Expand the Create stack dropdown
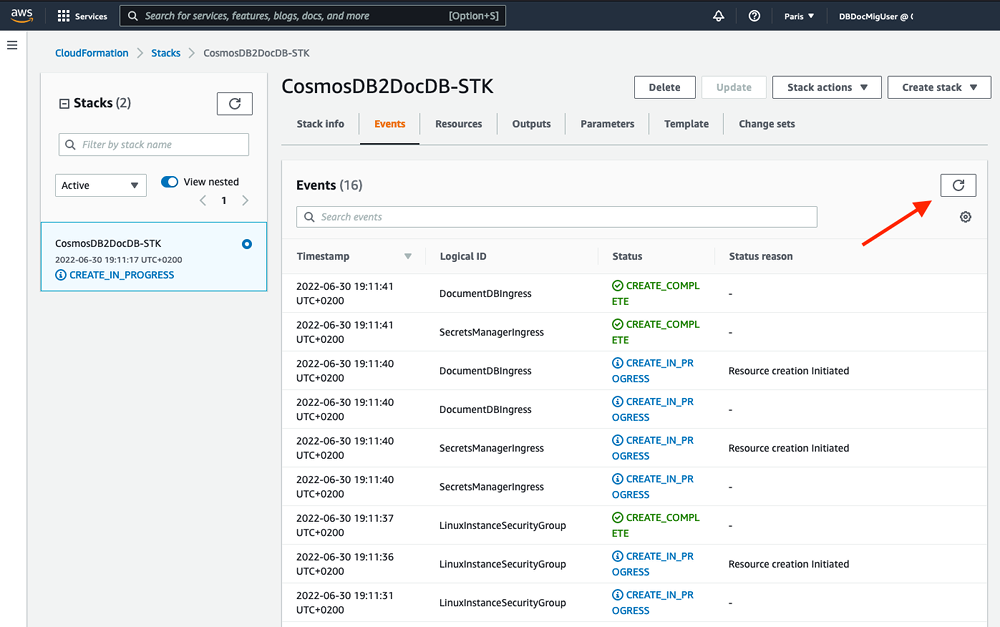The width and height of the screenshot is (1000, 627). click(938, 87)
